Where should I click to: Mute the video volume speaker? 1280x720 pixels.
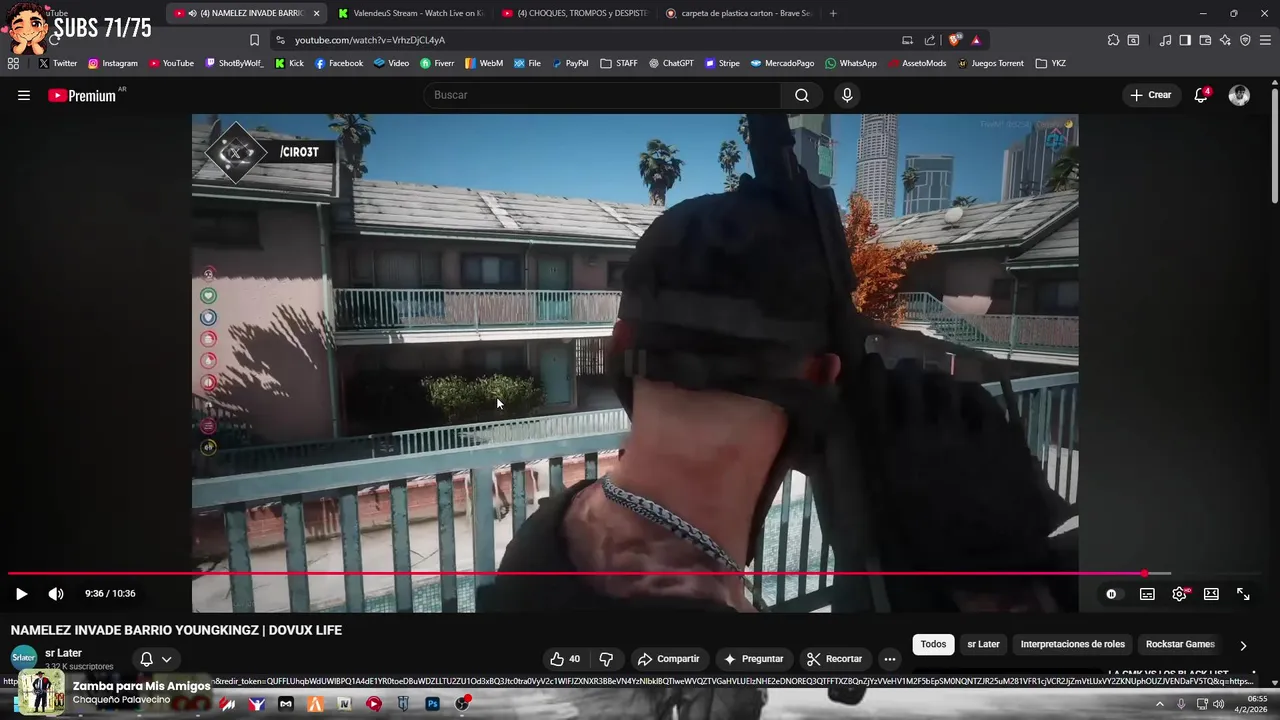56,594
